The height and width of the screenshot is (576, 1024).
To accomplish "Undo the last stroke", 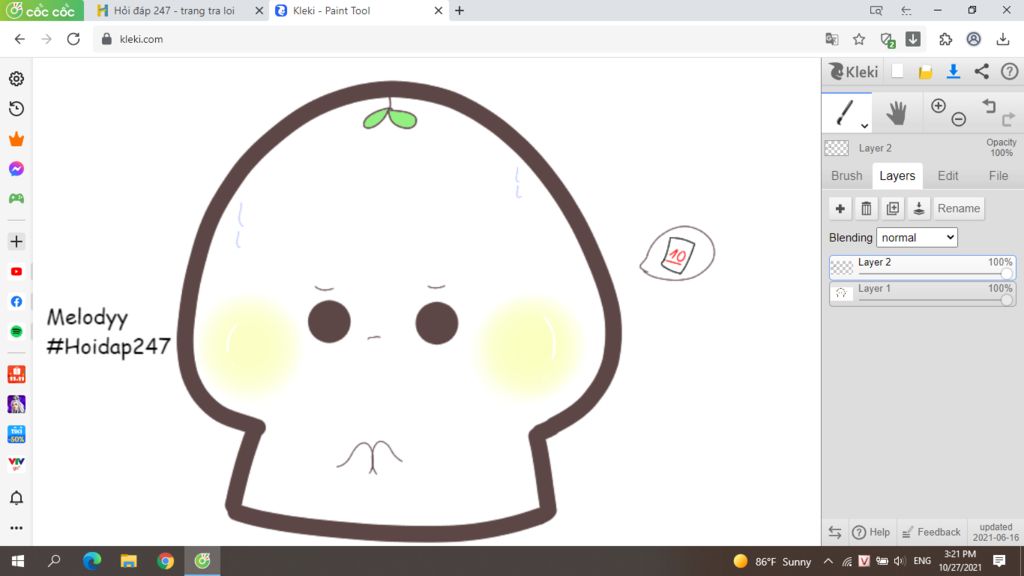I will (x=989, y=106).
